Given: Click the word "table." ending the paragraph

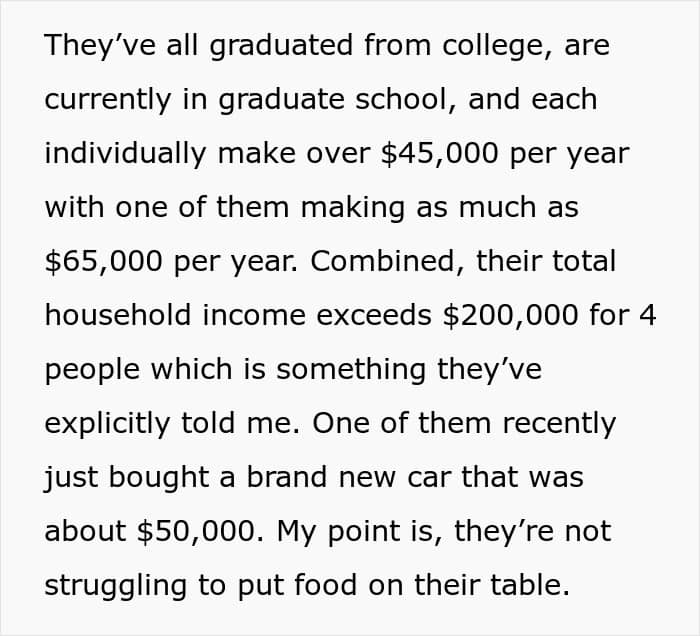Looking at the screenshot, I should tap(530, 585).
